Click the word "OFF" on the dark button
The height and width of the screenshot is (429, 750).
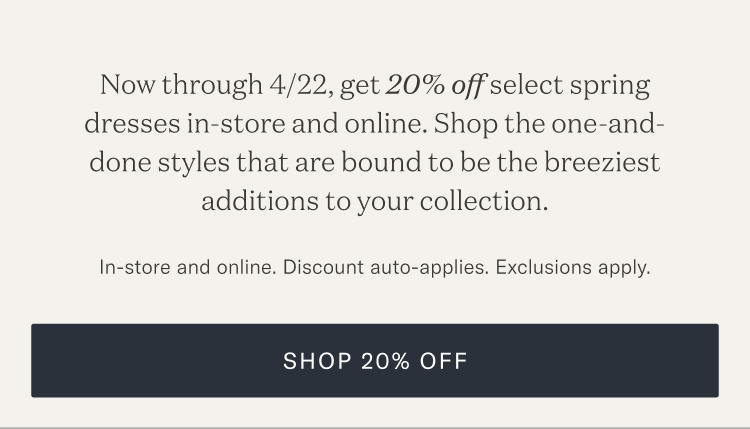coord(443,361)
